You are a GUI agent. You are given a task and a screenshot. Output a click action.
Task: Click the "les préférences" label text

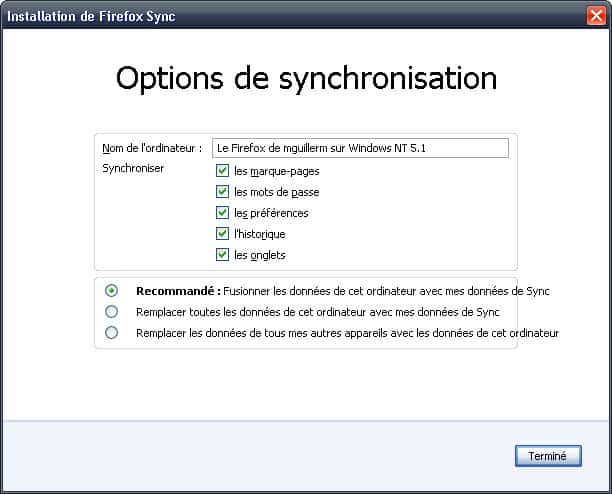coord(271,213)
